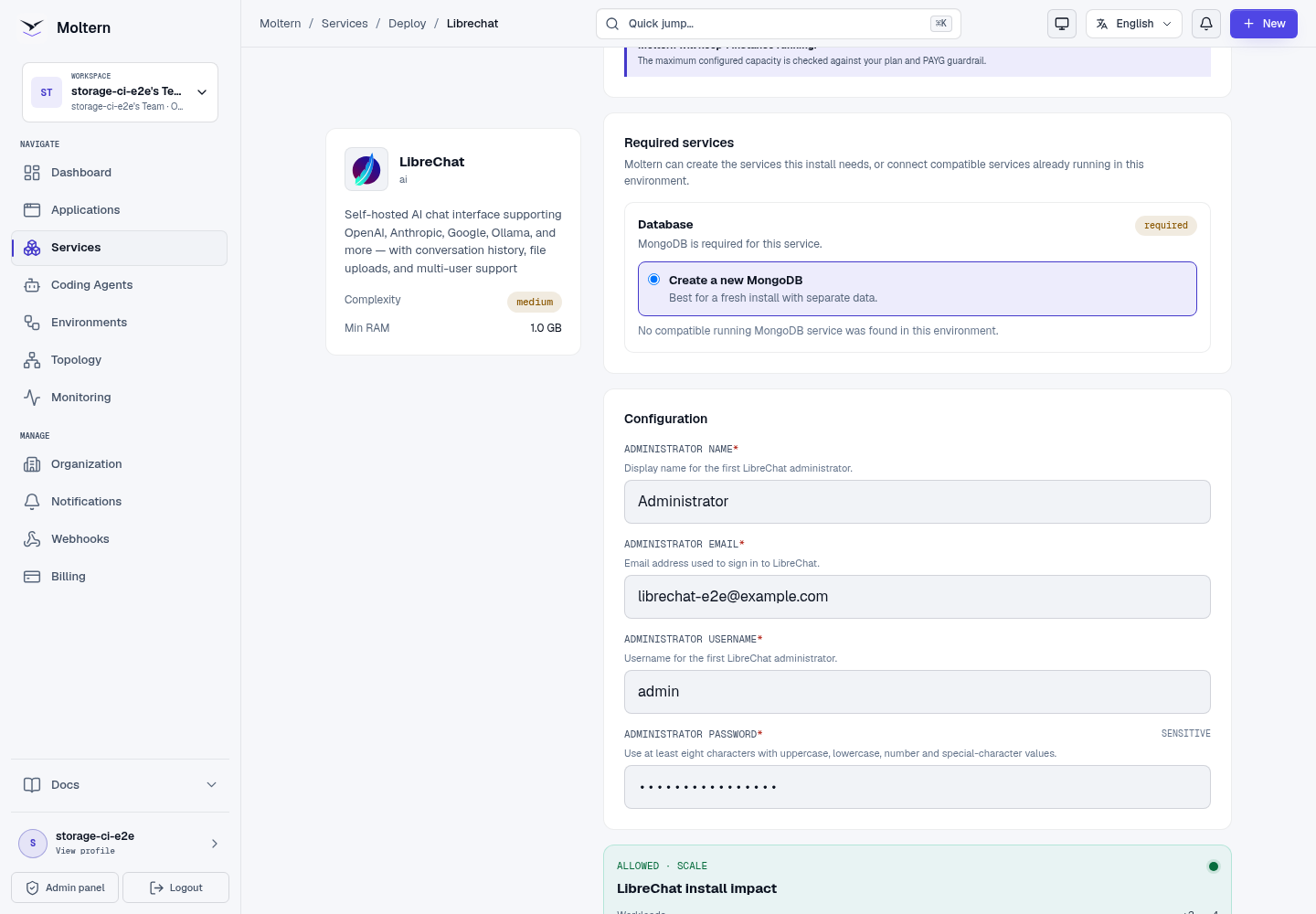Edit the Administrator Email field
The height and width of the screenshot is (914, 1316).
918,597
